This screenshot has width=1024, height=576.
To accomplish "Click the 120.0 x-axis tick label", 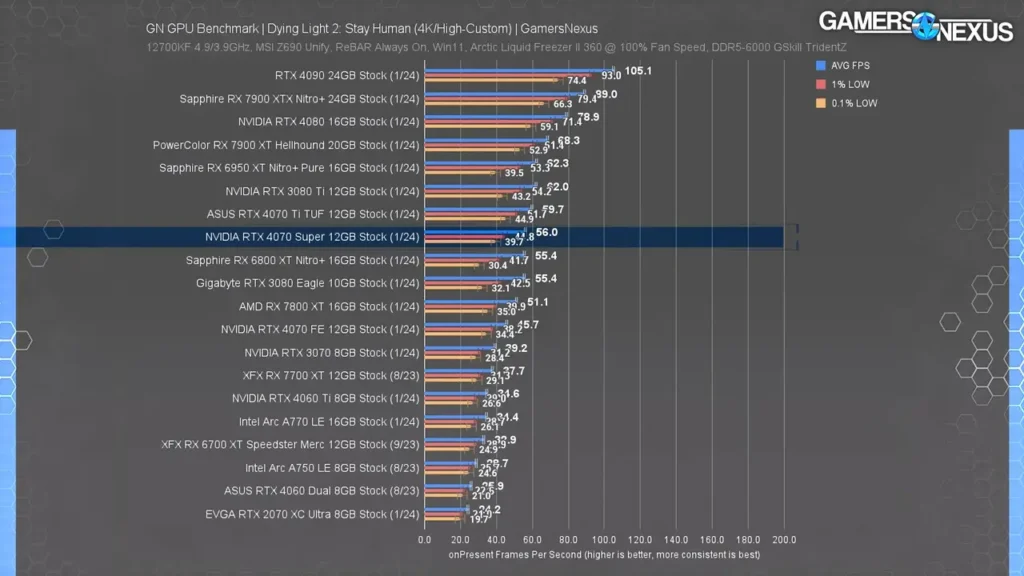I will coord(640,540).
